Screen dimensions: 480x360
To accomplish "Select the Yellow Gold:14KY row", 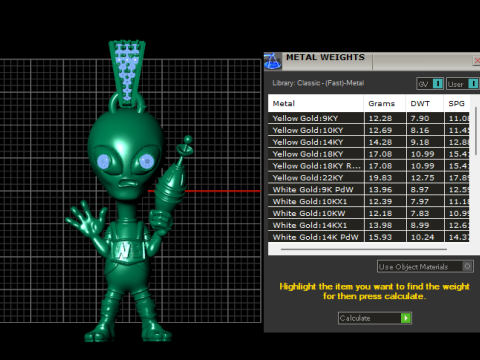I will [x=369, y=142].
